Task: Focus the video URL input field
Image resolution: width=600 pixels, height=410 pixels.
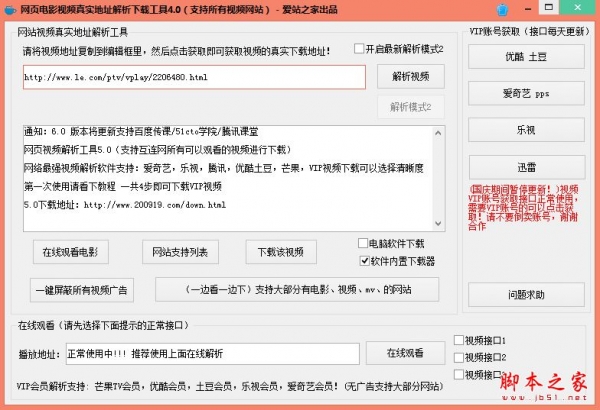Action: click(x=194, y=77)
